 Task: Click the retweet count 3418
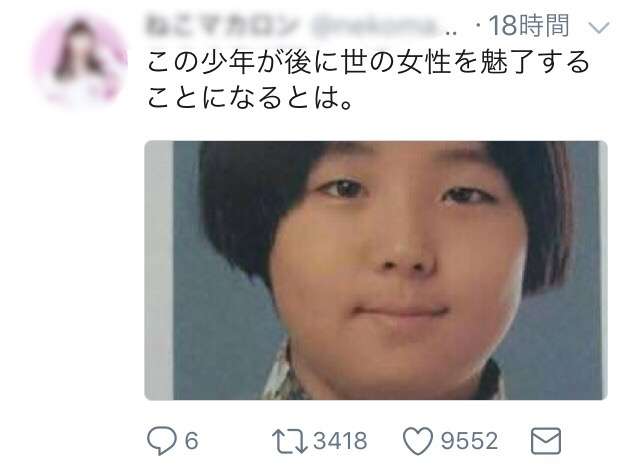tap(340, 441)
